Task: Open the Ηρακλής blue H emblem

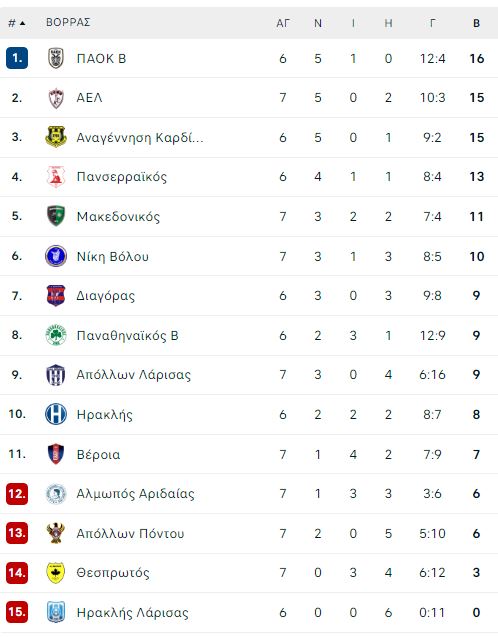Action: (x=56, y=414)
